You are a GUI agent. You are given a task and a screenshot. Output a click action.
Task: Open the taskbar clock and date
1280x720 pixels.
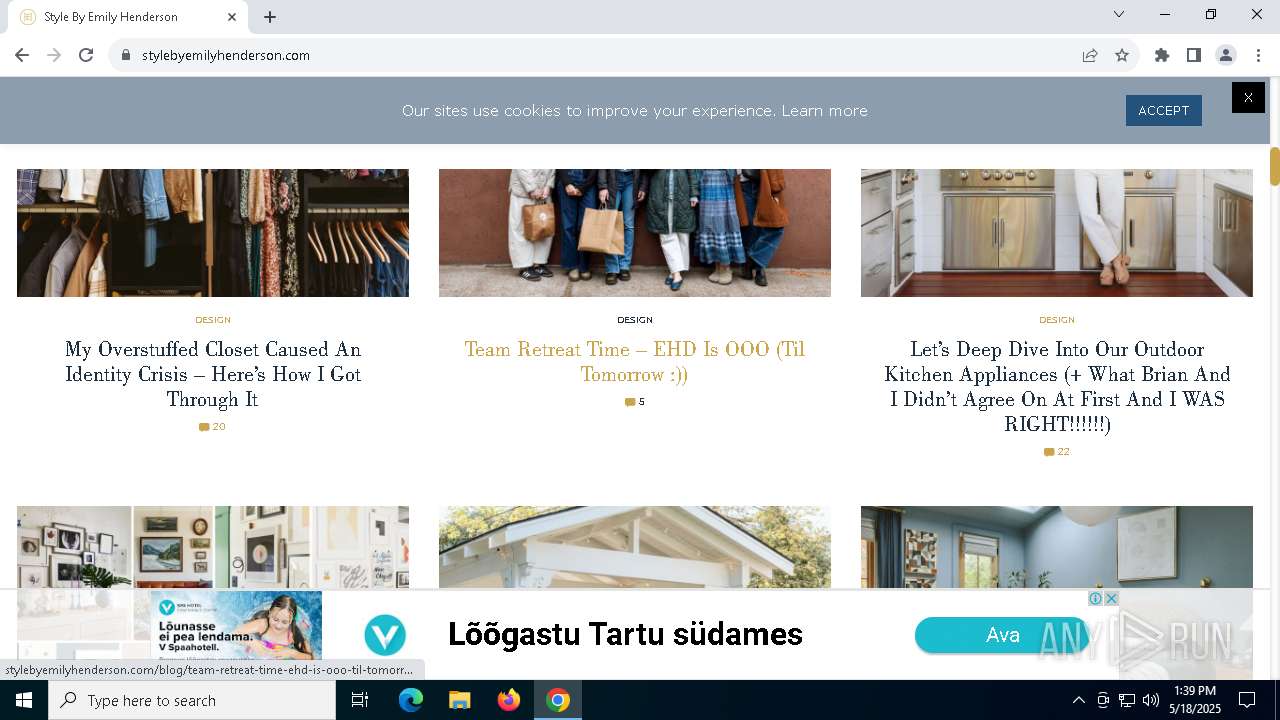[1195, 700]
